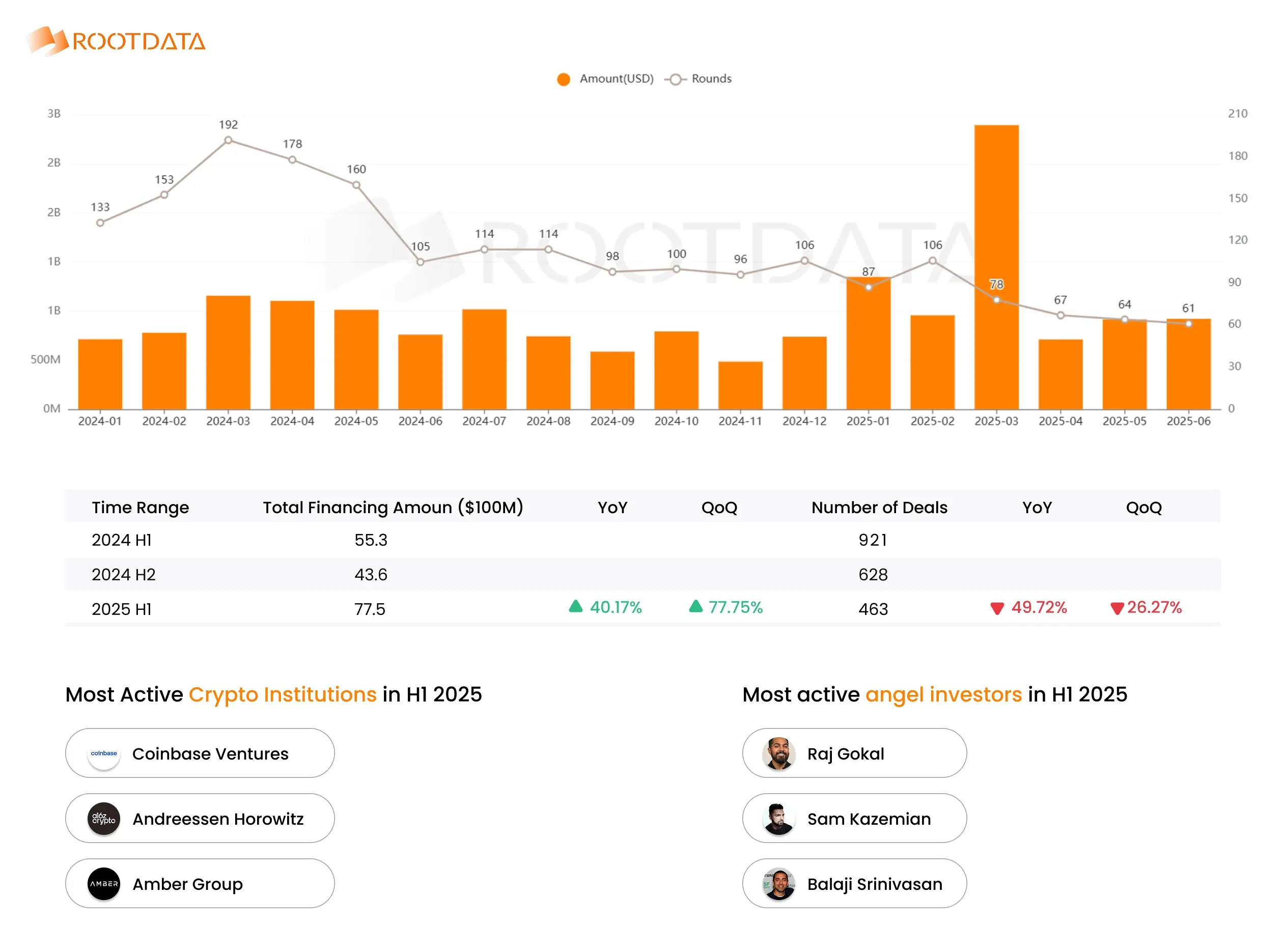Select the Amber Group logo icon
The height and width of the screenshot is (952, 1285).
(x=104, y=883)
